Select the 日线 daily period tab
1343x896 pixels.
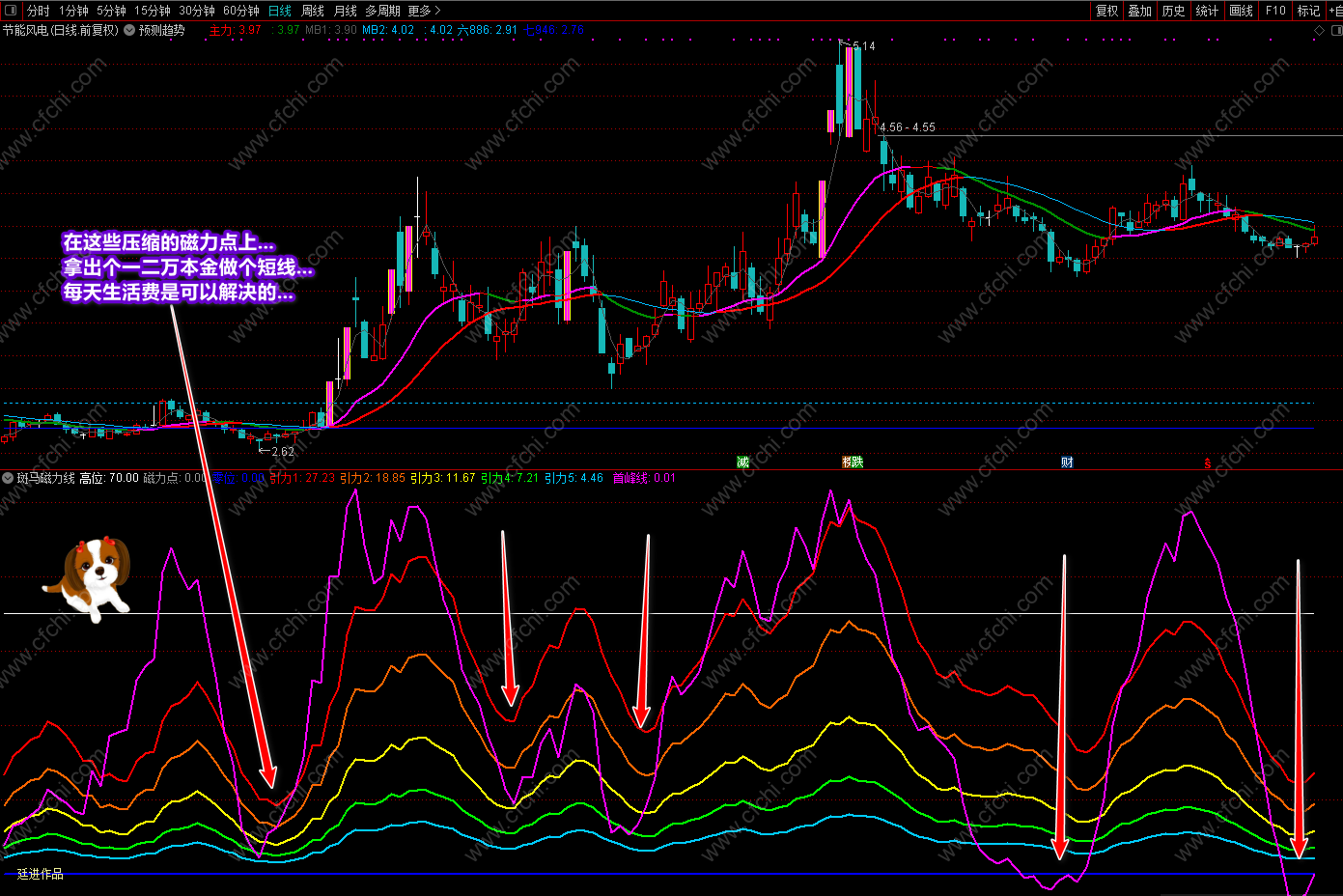click(280, 11)
